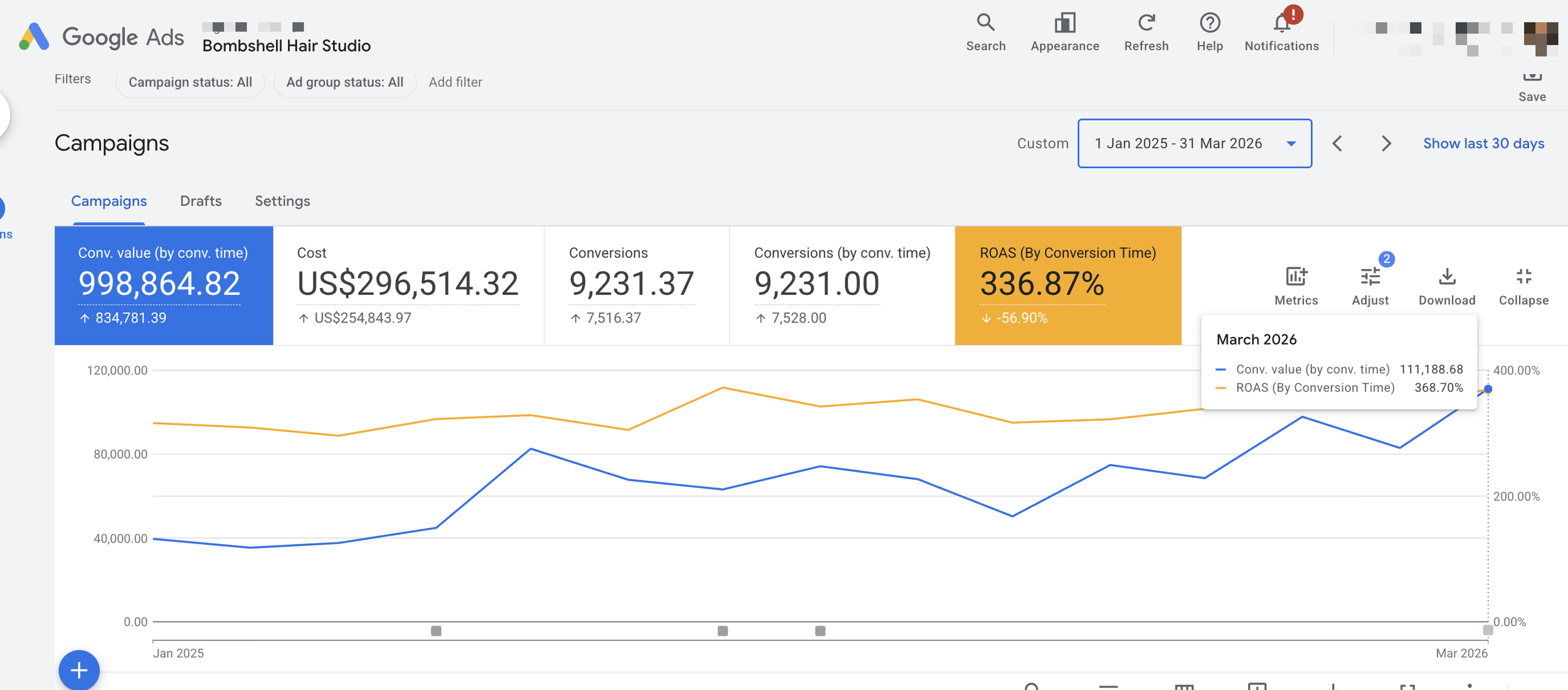
Task: Open the date range dropdown
Action: coord(1194,143)
